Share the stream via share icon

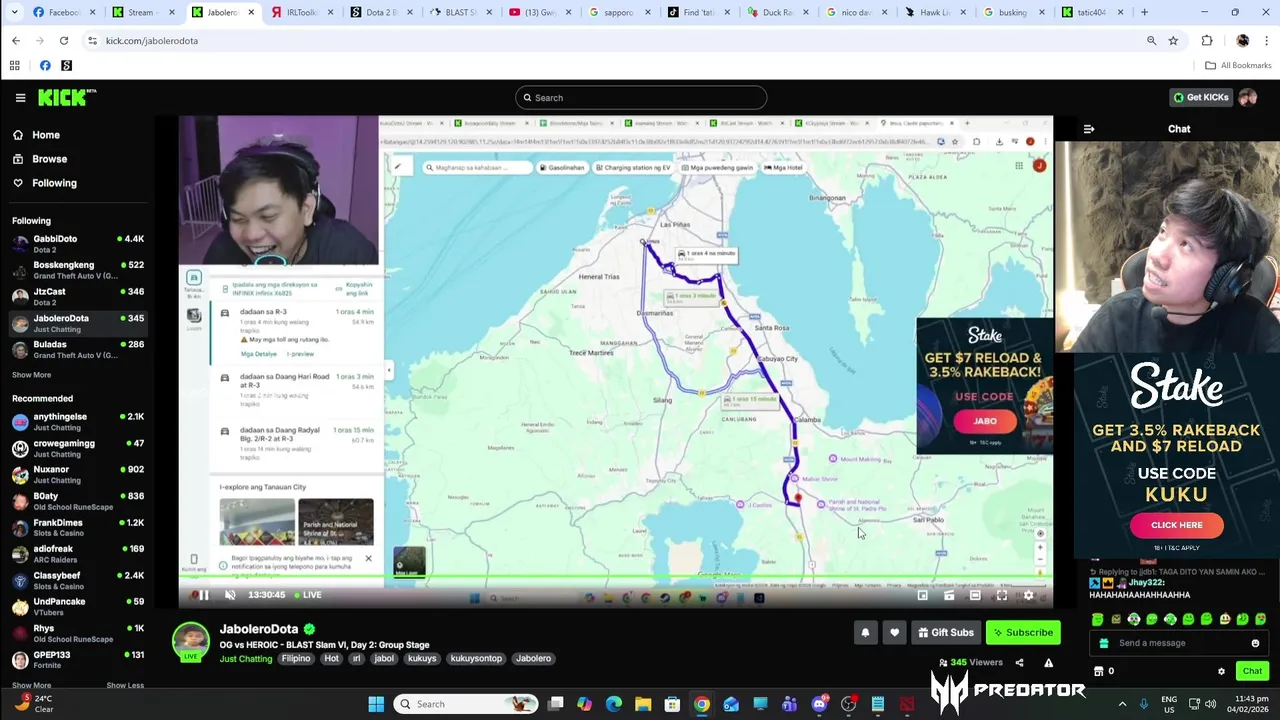tap(1019, 662)
